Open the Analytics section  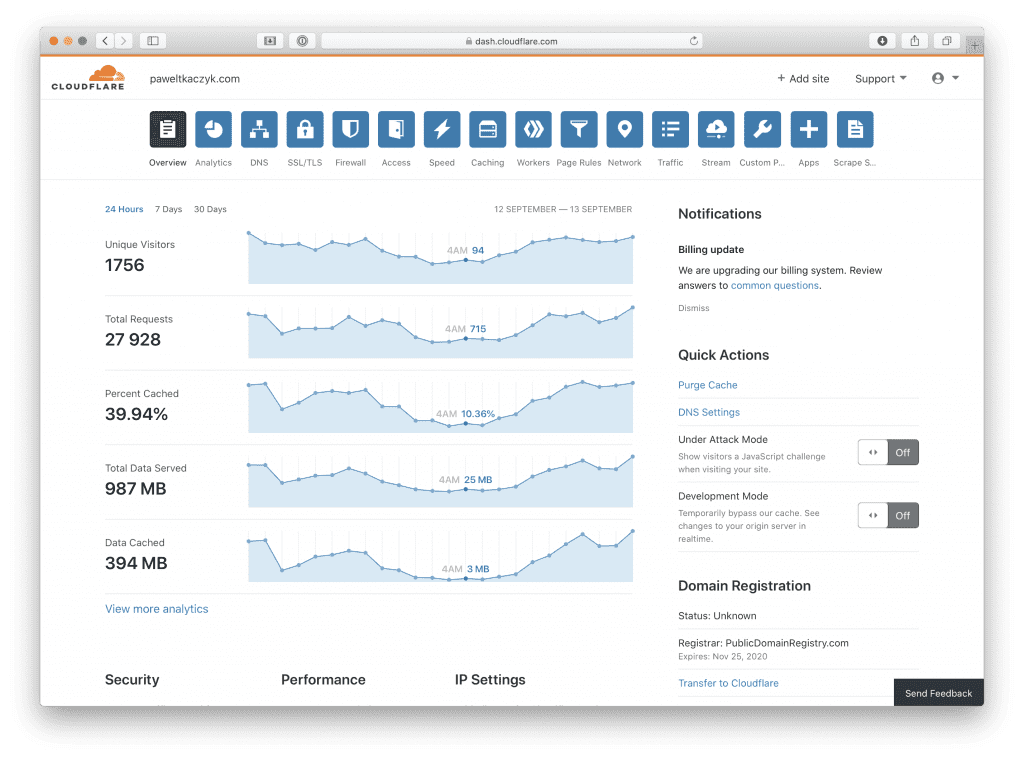[213, 129]
